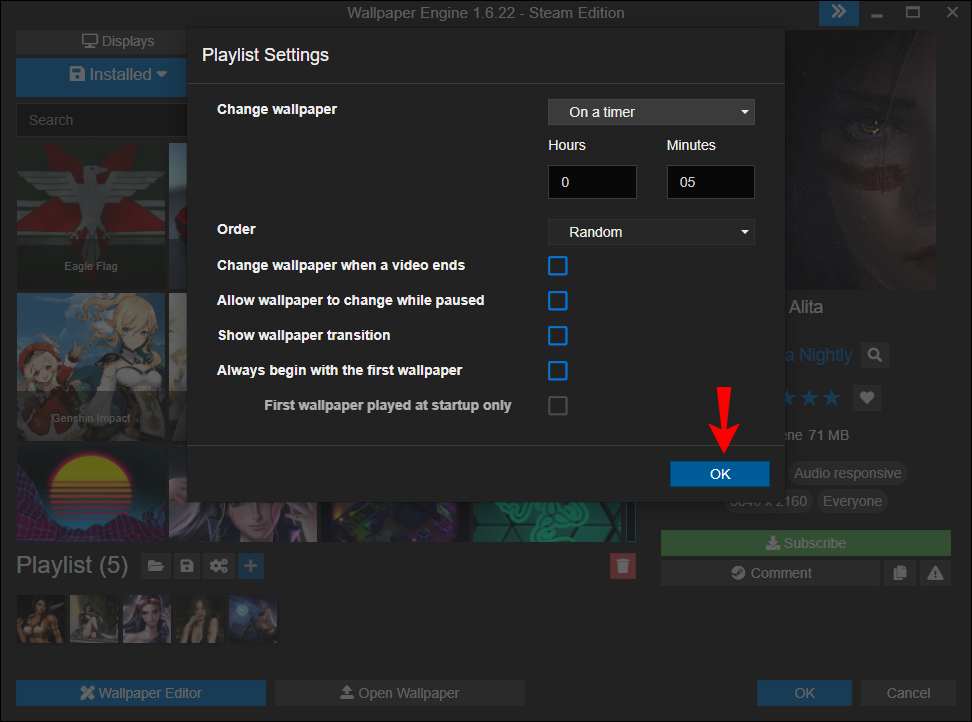
Task: Tick Always begin with the first wallpaper
Action: pyautogui.click(x=558, y=371)
